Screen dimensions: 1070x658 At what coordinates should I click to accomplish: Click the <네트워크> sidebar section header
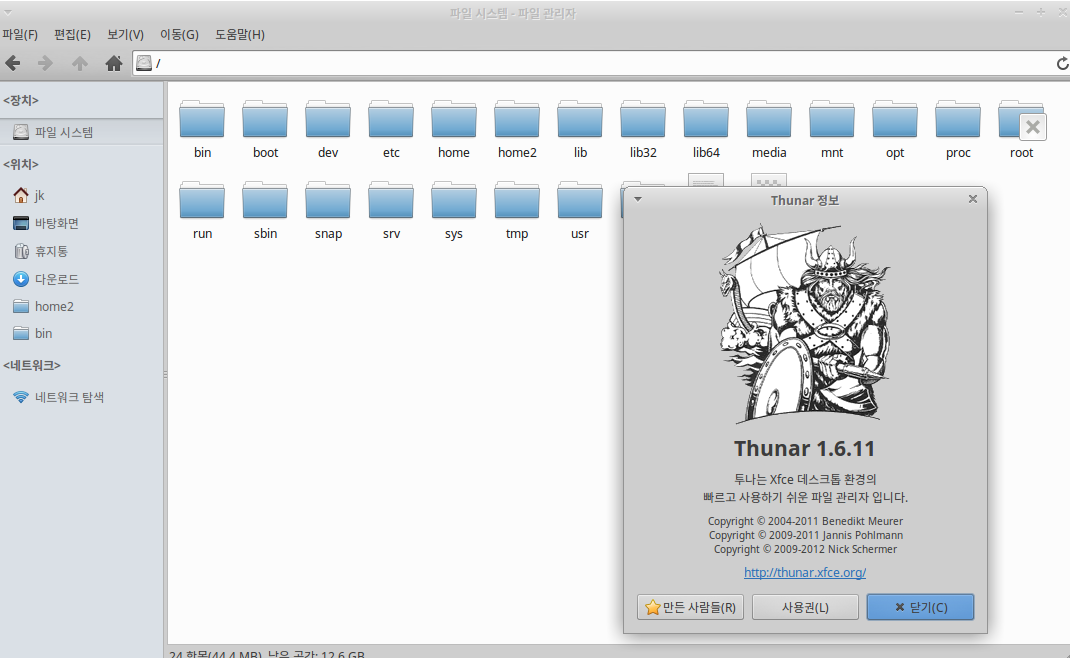[x=32, y=365]
